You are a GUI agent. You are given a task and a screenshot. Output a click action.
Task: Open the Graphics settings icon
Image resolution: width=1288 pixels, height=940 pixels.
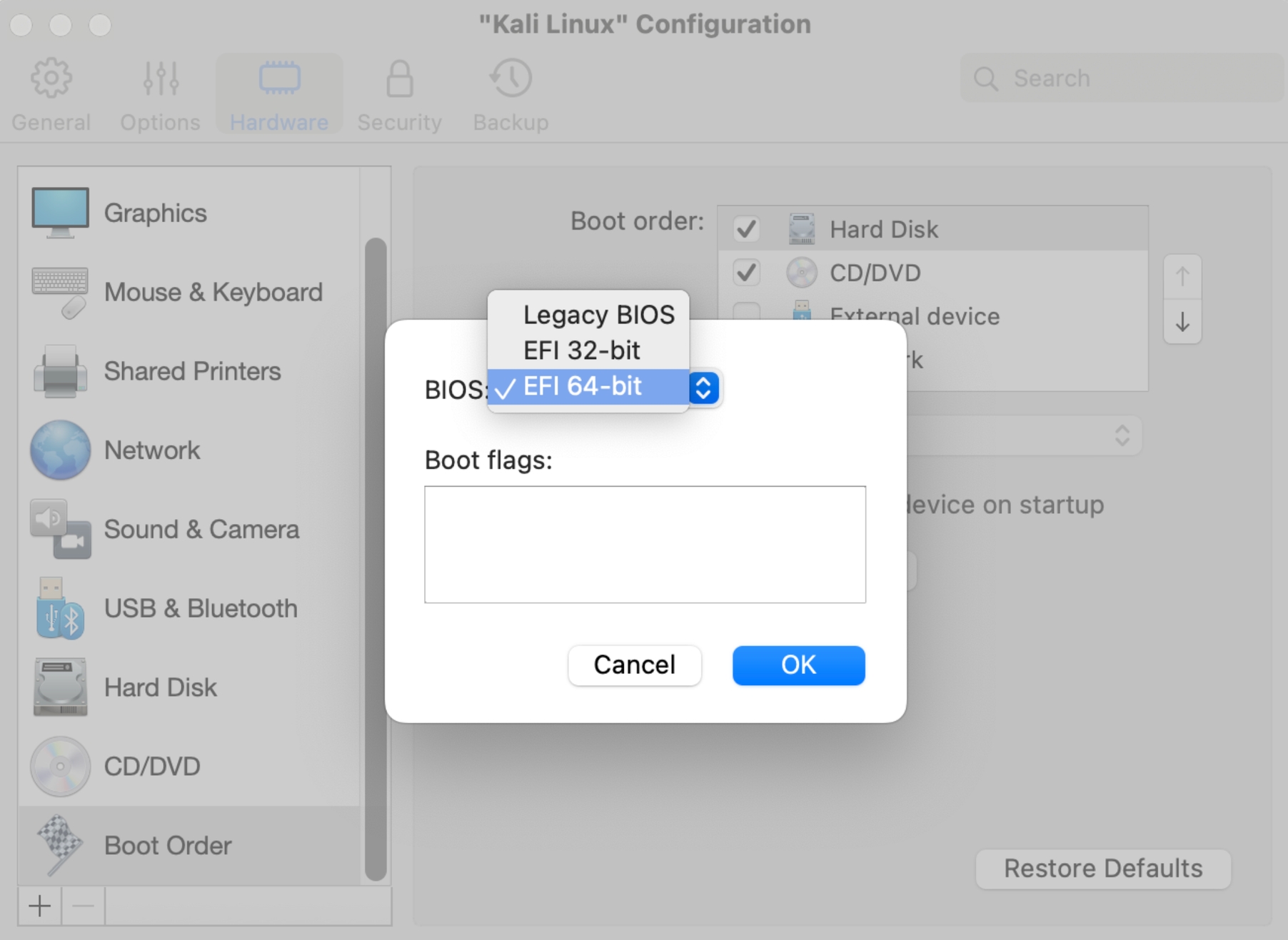click(60, 213)
